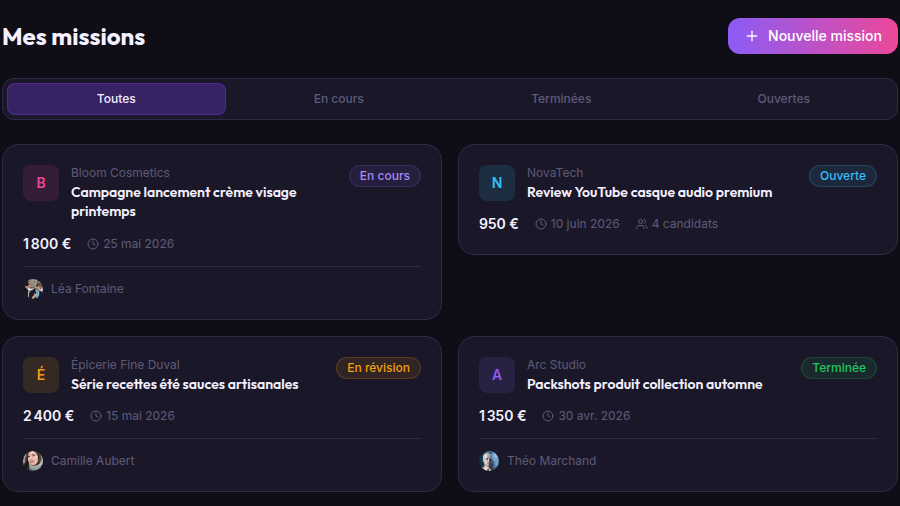Click the 2 400 € amount

pyautogui.click(x=48, y=416)
